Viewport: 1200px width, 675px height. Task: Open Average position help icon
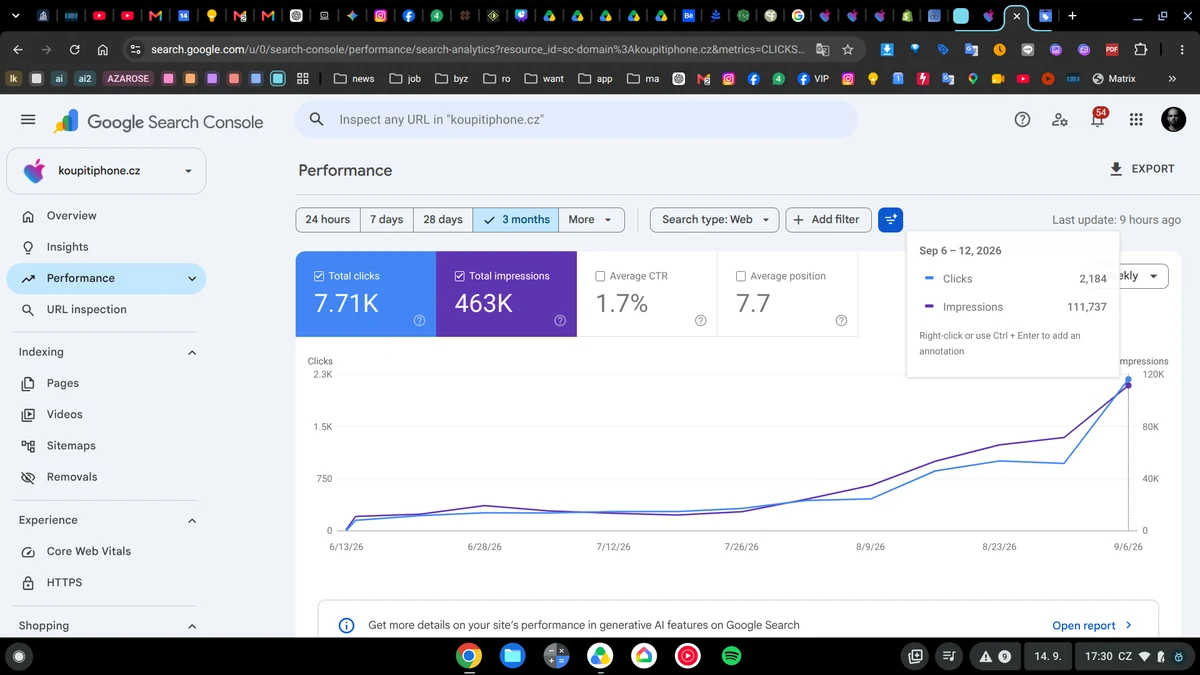pyautogui.click(x=841, y=321)
